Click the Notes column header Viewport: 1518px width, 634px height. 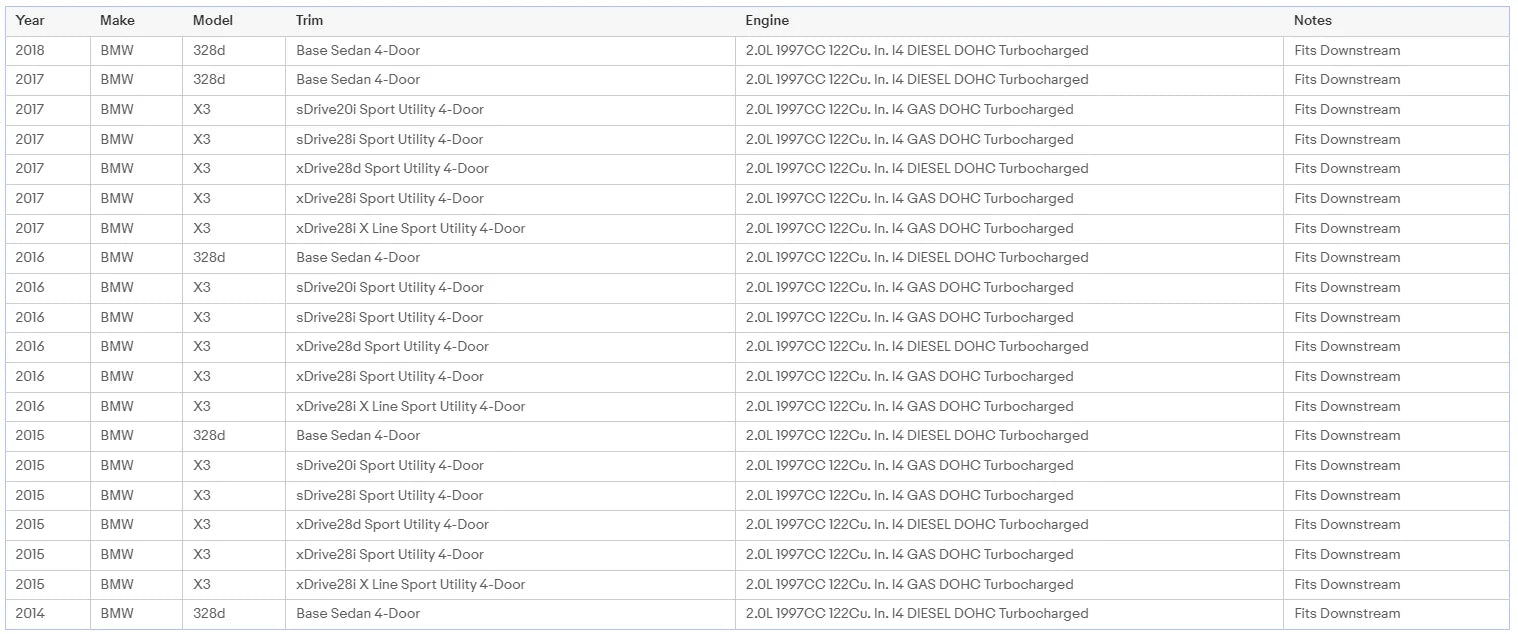point(1313,20)
